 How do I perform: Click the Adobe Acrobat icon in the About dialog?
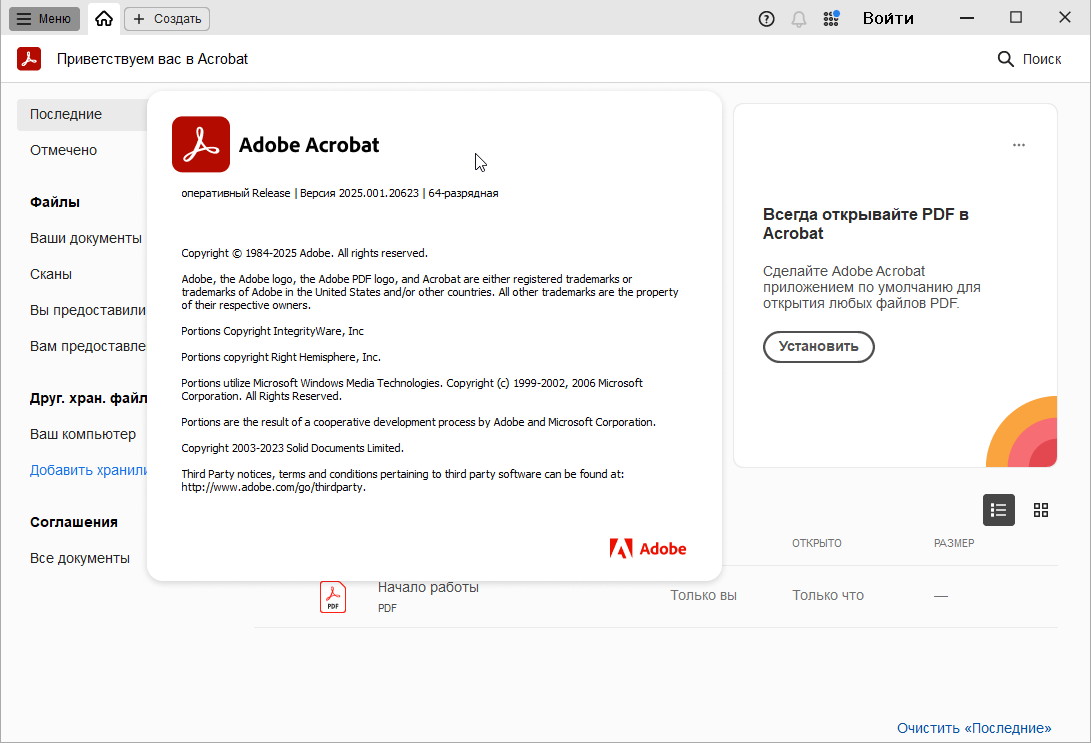coord(201,144)
